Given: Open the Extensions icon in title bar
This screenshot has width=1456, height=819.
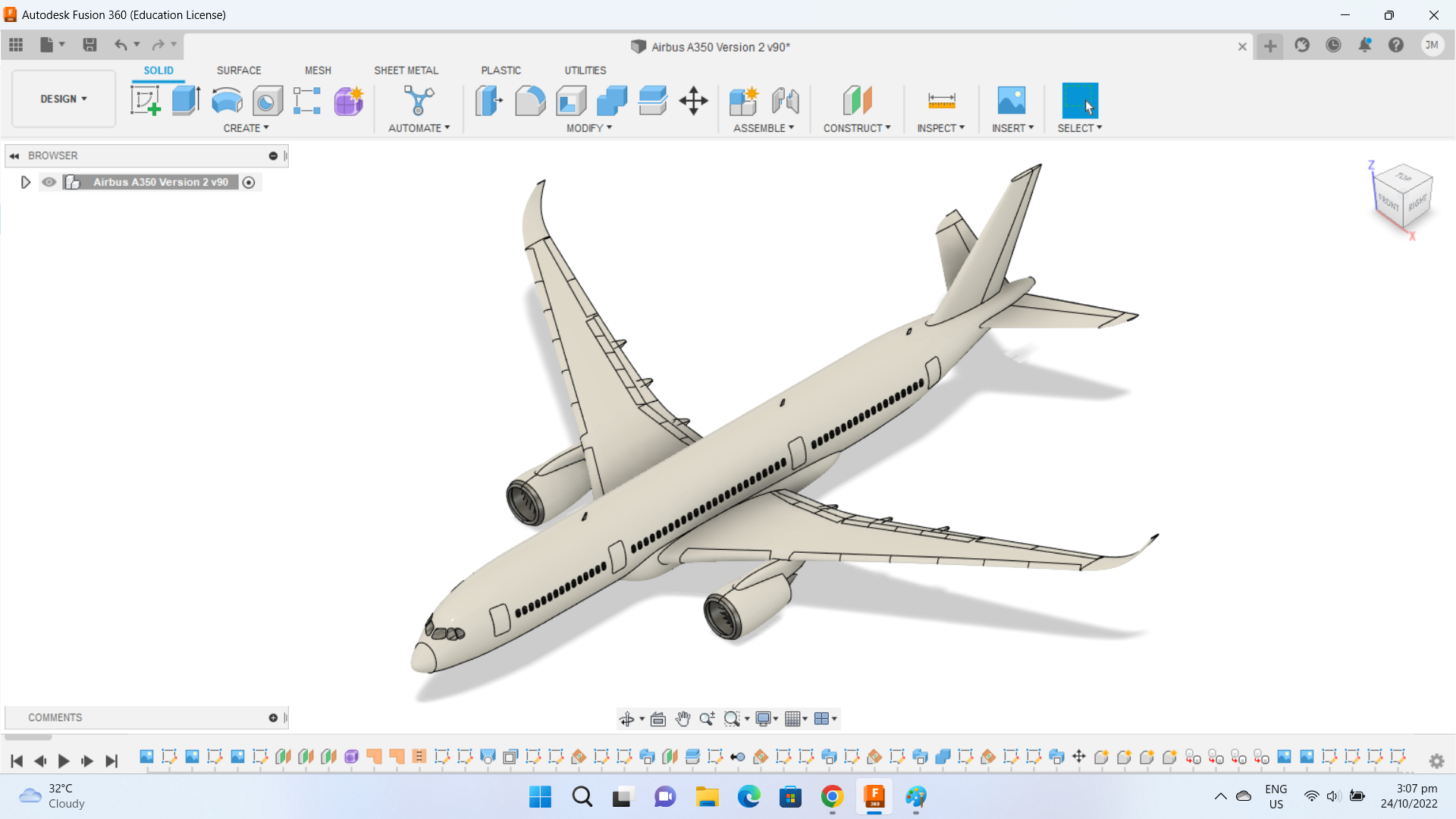Looking at the screenshot, I should point(1302,45).
